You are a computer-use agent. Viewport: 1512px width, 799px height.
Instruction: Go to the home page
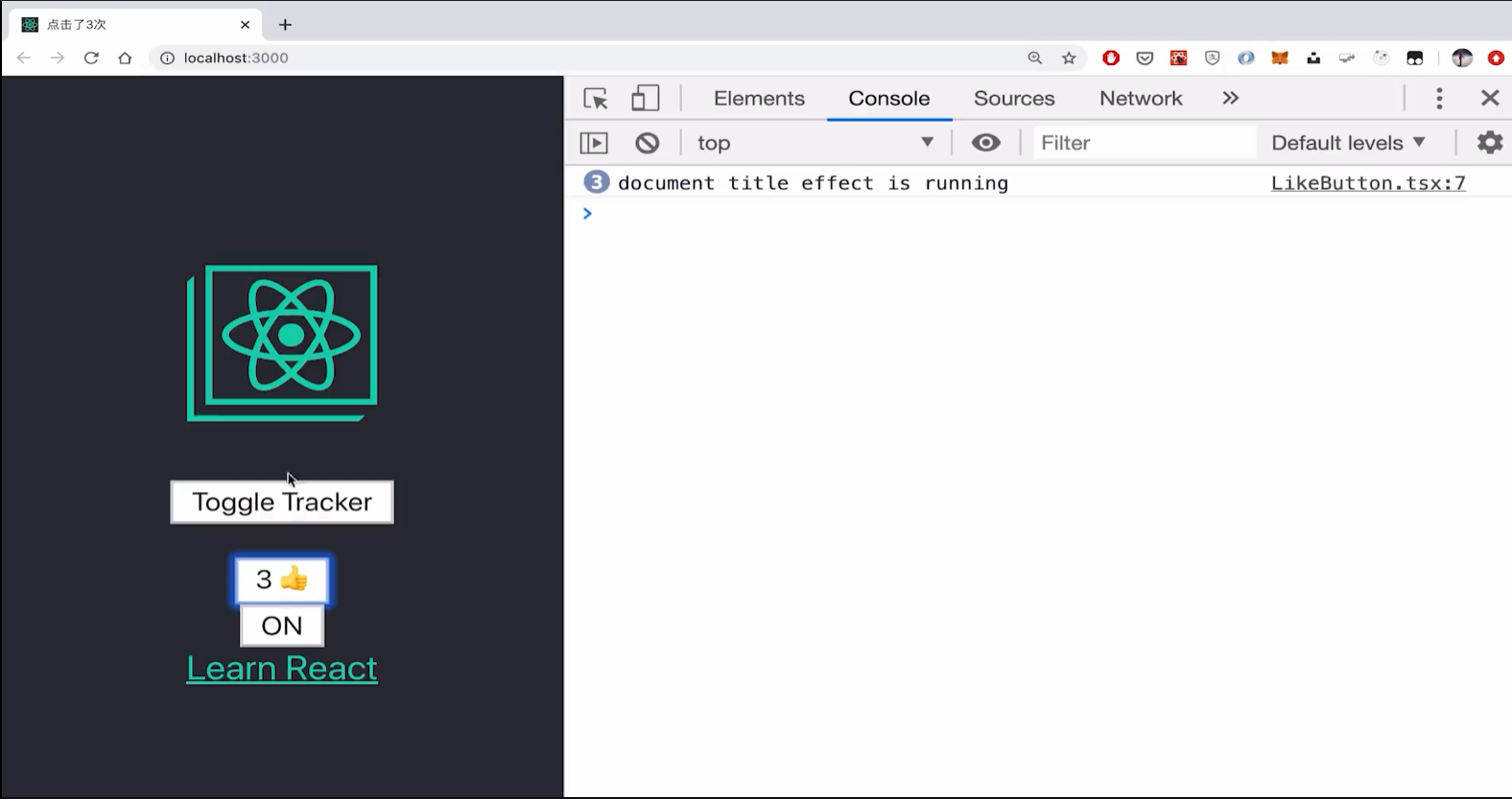tap(125, 58)
